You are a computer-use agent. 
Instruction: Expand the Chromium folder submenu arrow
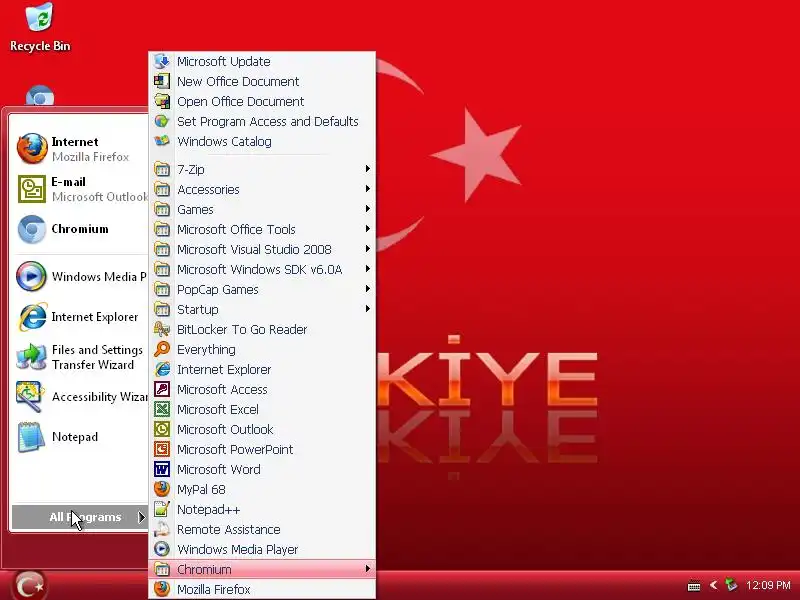367,568
